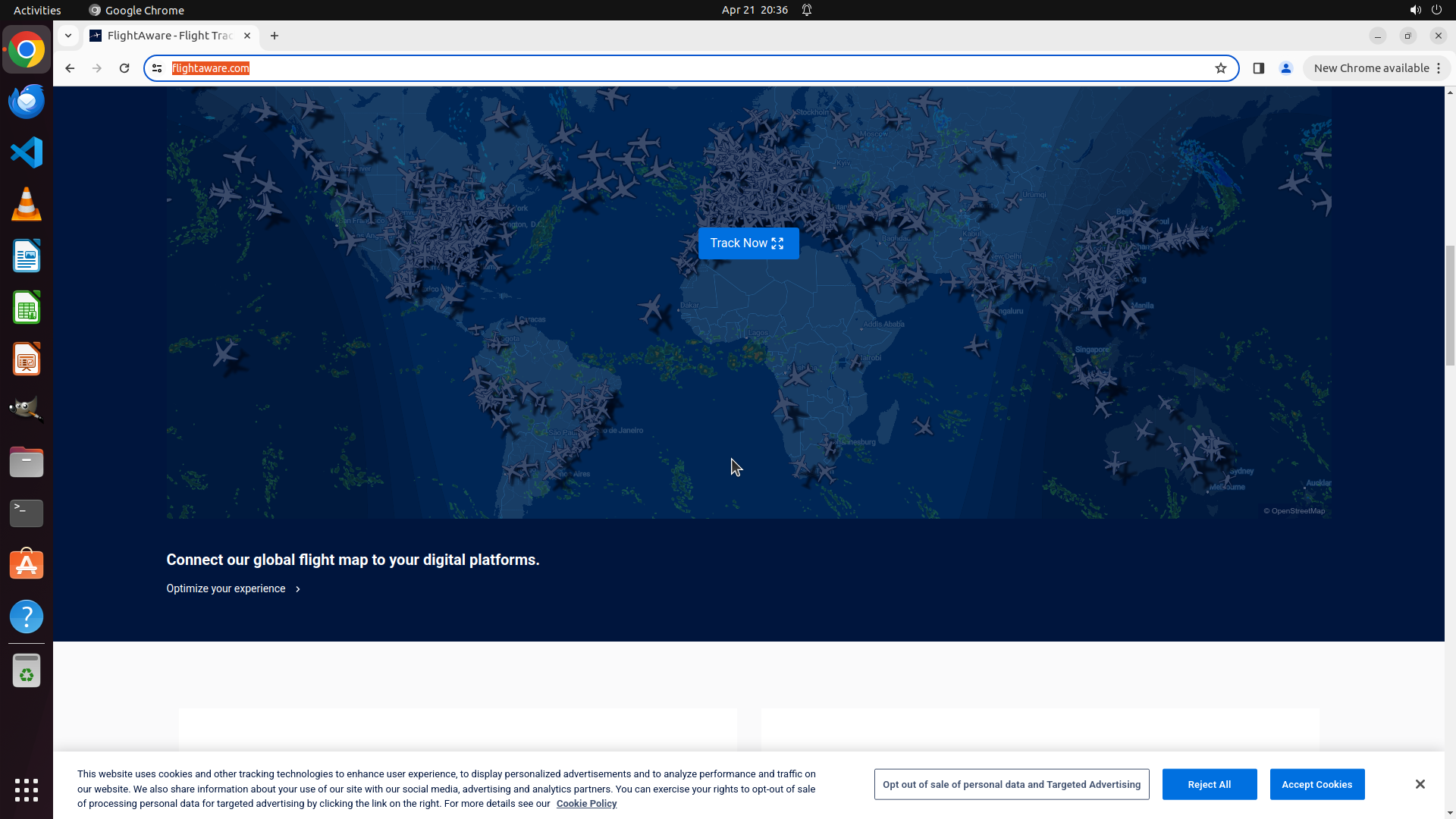1456x819 pixels.
Task: Toggle the Chrome side panel
Action: coord(1258,68)
